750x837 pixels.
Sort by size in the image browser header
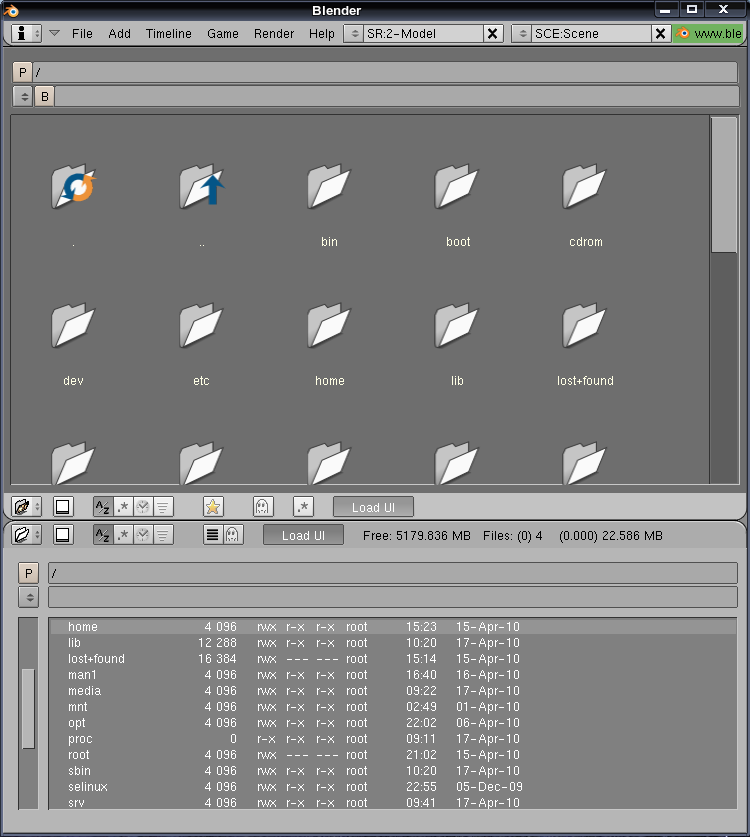point(163,507)
